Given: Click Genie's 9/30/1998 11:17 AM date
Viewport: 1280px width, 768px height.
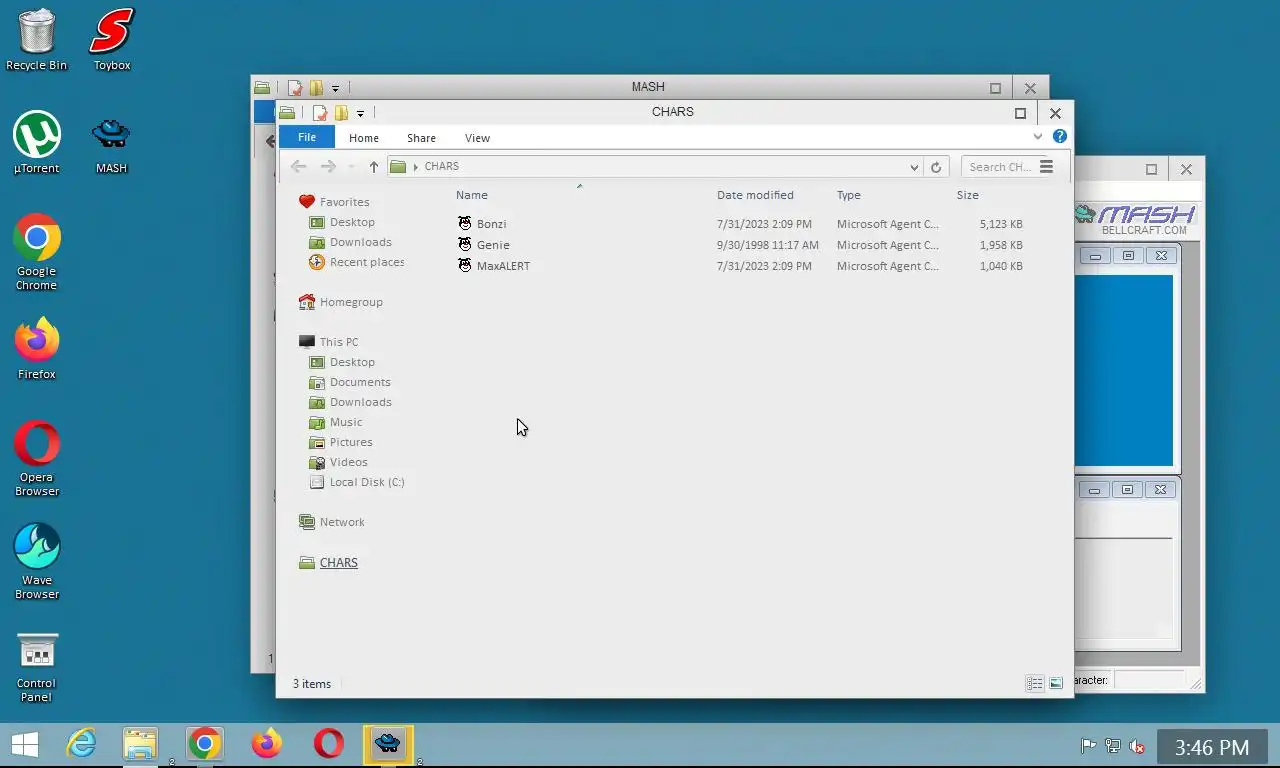Looking at the screenshot, I should tap(767, 245).
